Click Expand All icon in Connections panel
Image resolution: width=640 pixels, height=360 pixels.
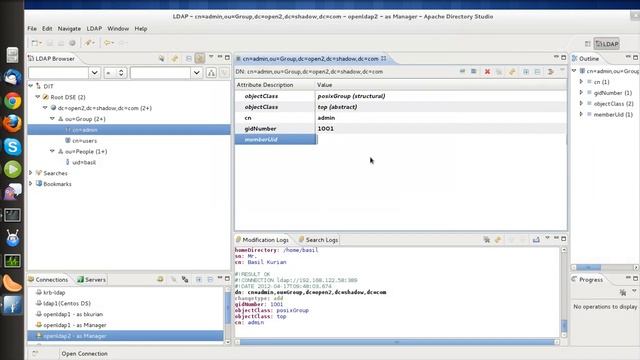coord(198,279)
